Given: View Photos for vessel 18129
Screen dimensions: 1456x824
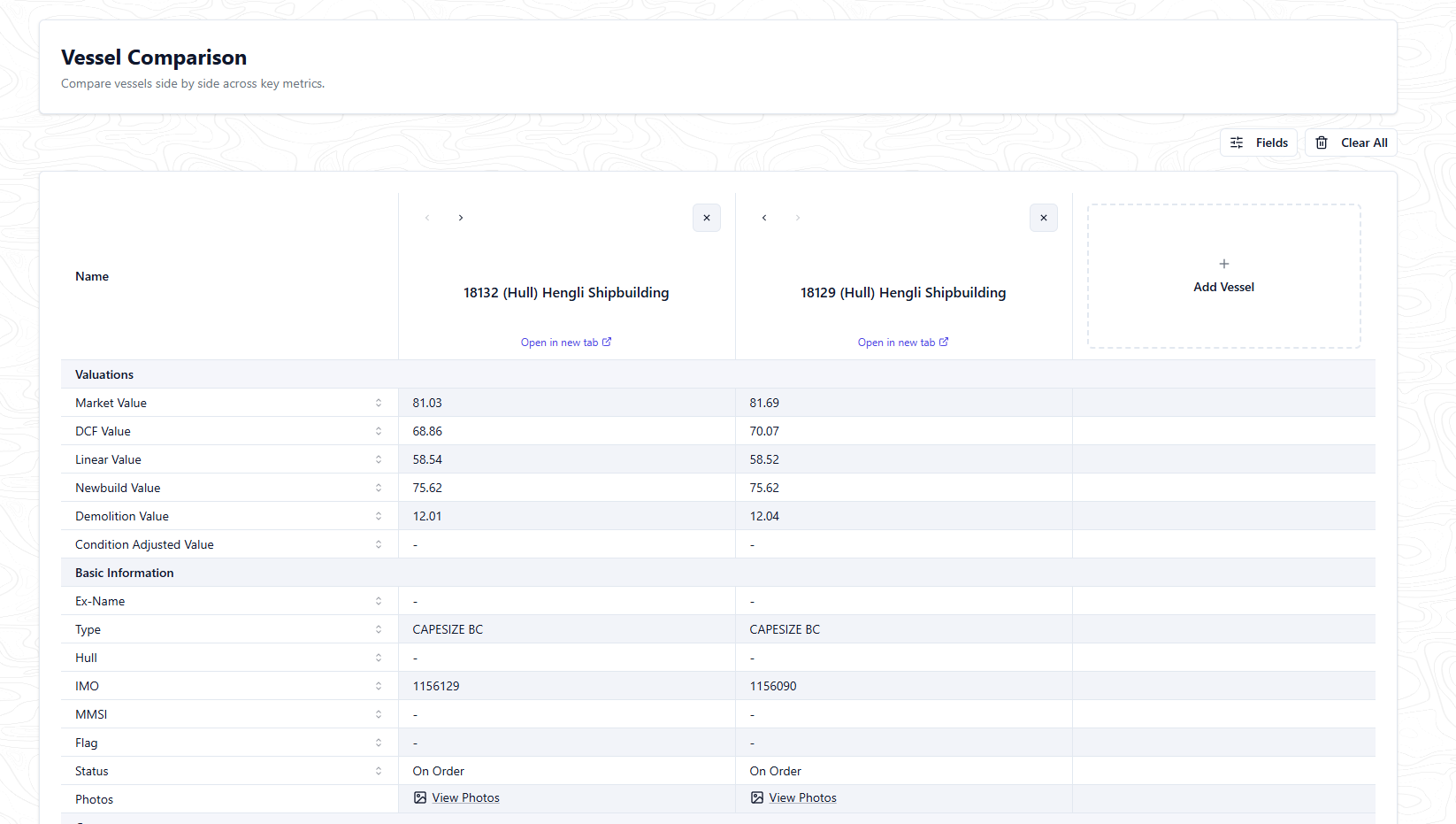Looking at the screenshot, I should click(793, 797).
